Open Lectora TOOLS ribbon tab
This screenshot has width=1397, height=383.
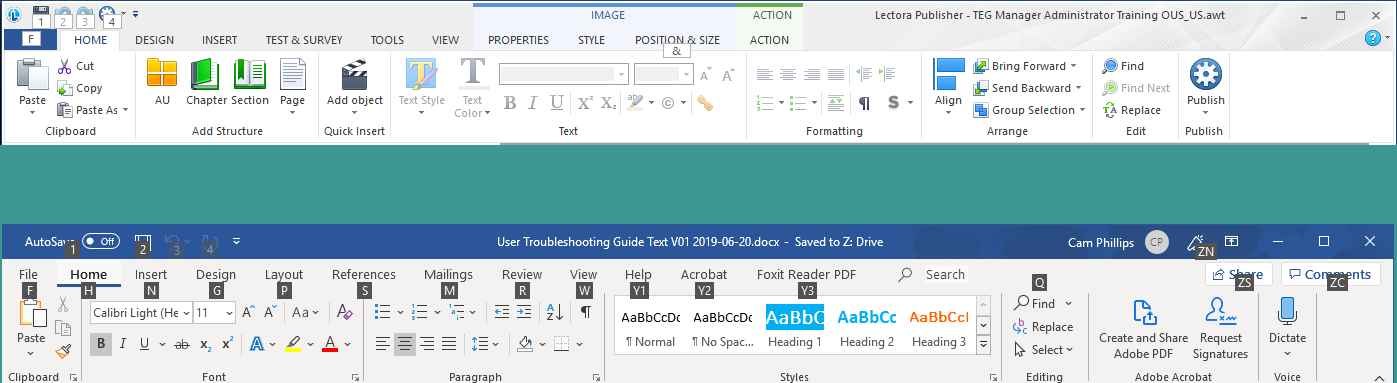click(387, 40)
